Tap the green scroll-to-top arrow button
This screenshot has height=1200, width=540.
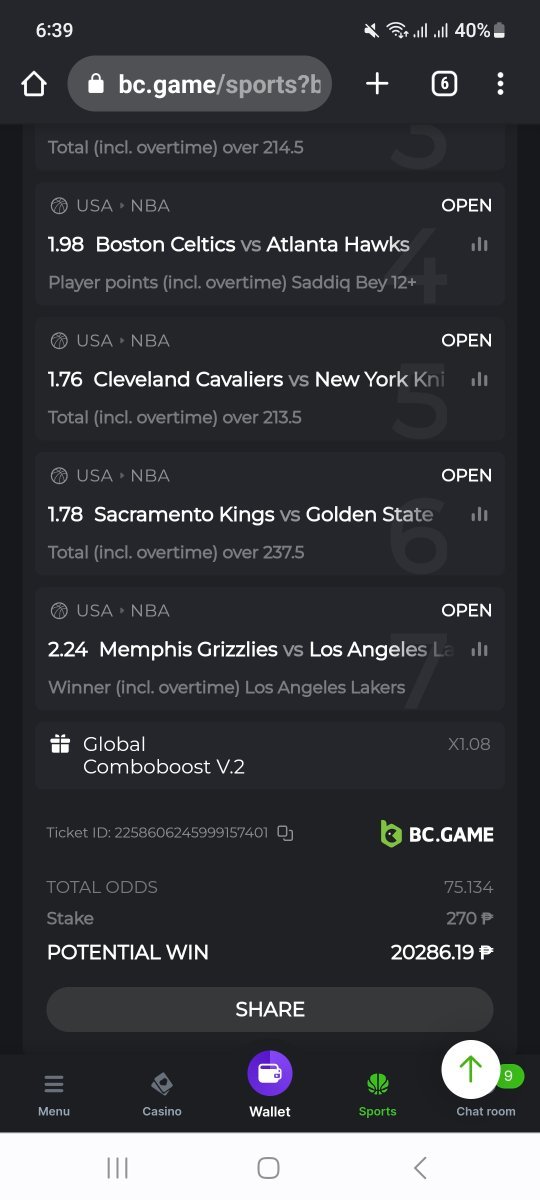[x=470, y=1070]
